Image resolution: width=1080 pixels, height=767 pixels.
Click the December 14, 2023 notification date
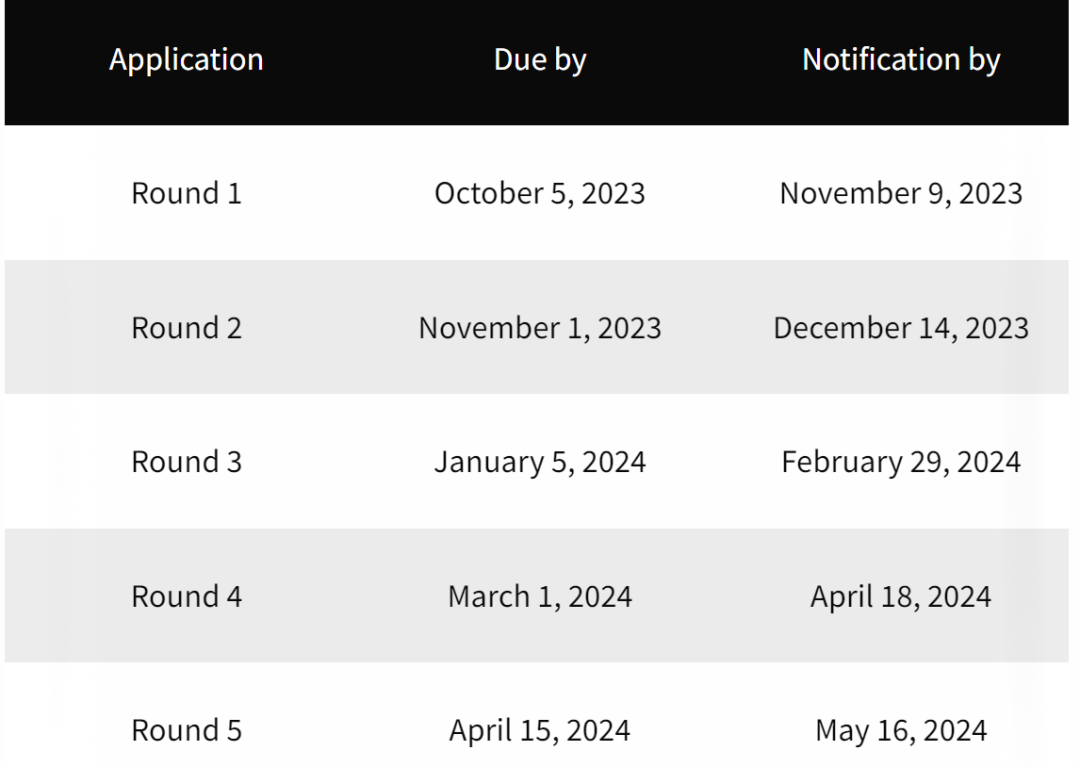pyautogui.click(x=901, y=328)
